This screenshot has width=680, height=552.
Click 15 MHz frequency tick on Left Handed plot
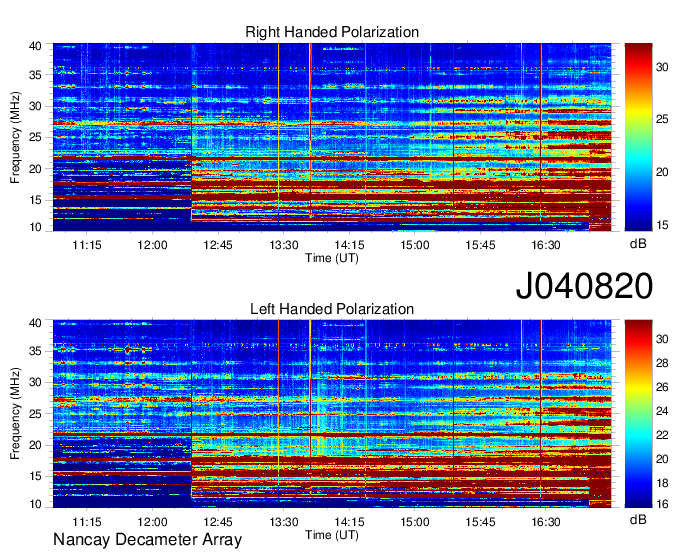pyautogui.click(x=35, y=477)
